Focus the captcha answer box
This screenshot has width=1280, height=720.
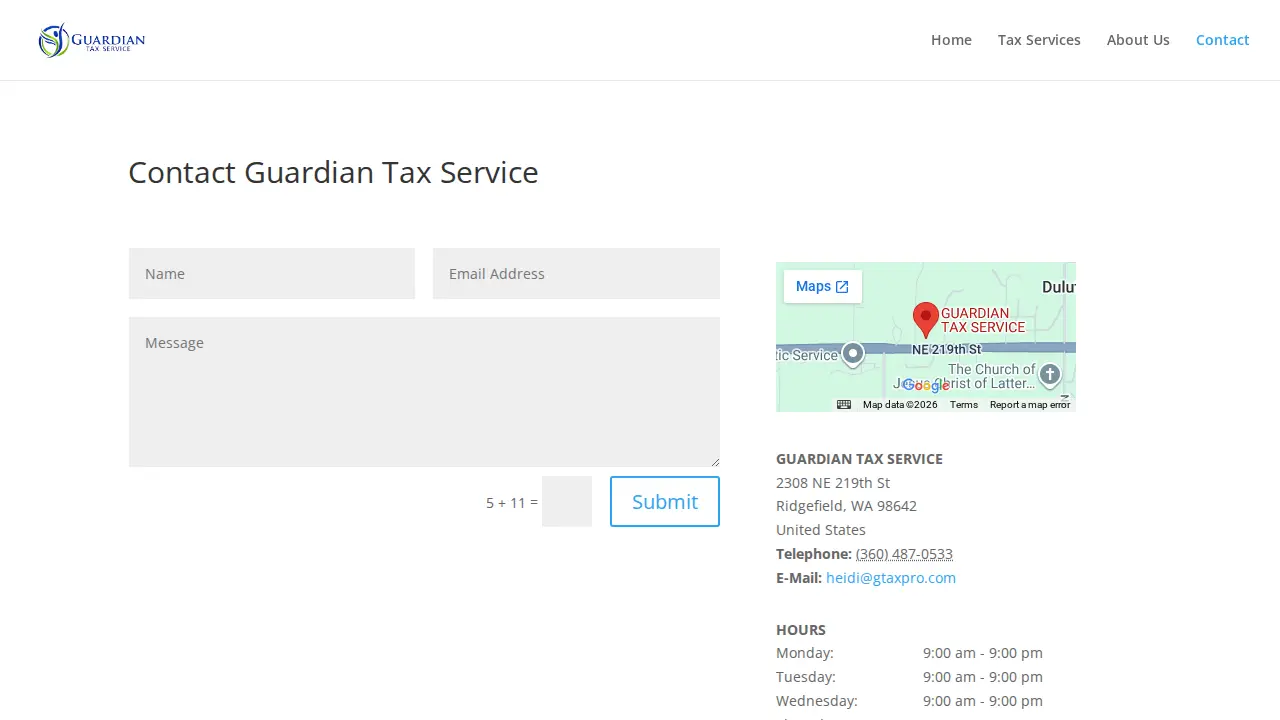click(567, 501)
